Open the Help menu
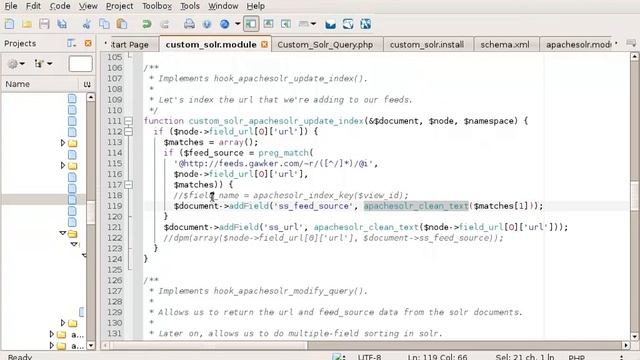Image resolution: width=640 pixels, height=360 pixels. pyautogui.click(x=256, y=6)
